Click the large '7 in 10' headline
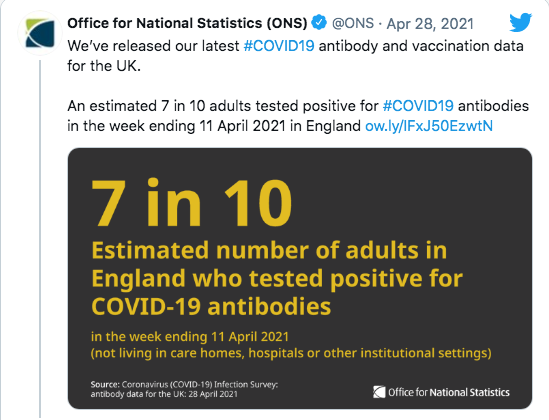549x420 pixels. pyautogui.click(x=192, y=203)
